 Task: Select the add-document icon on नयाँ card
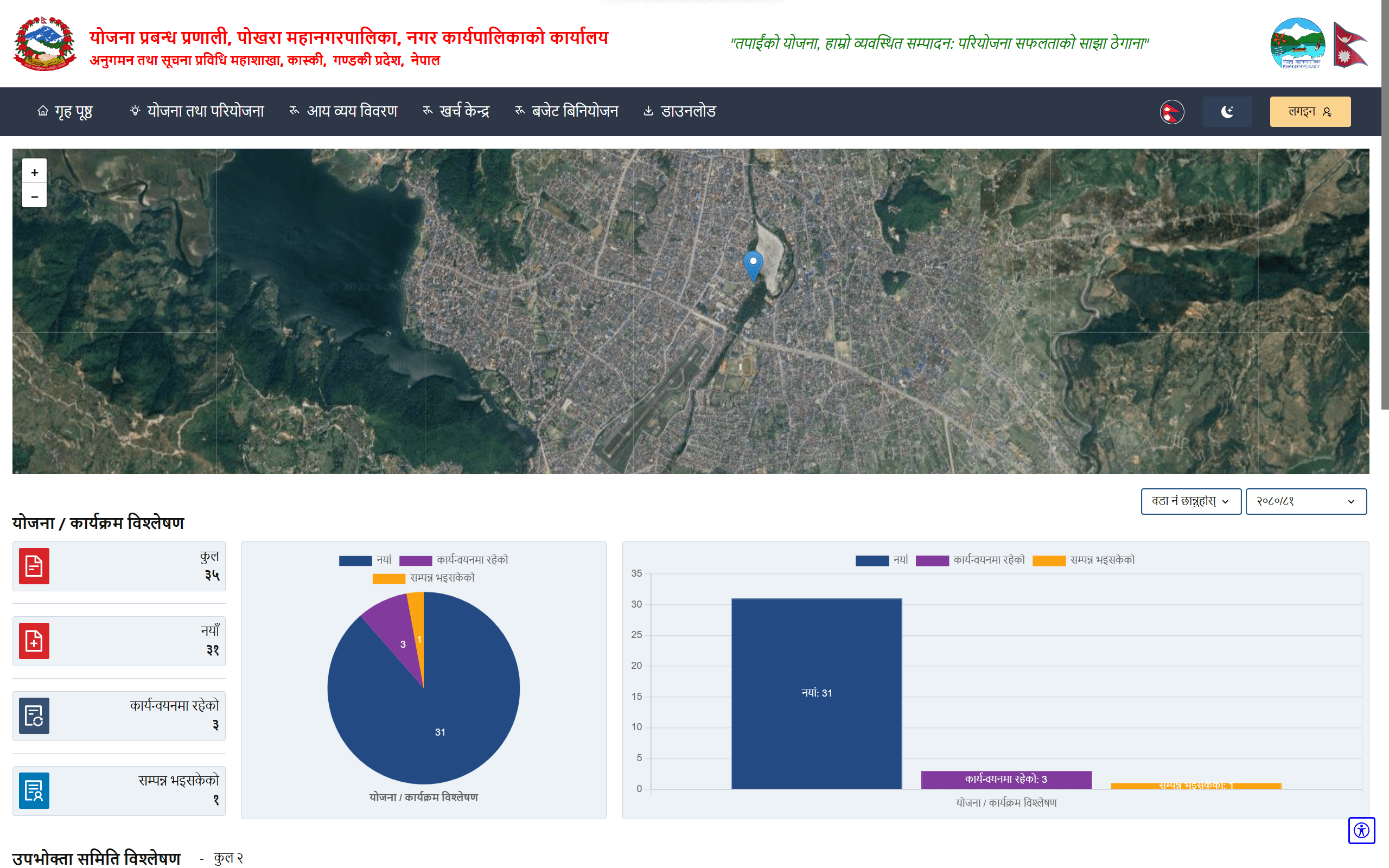tap(33, 641)
